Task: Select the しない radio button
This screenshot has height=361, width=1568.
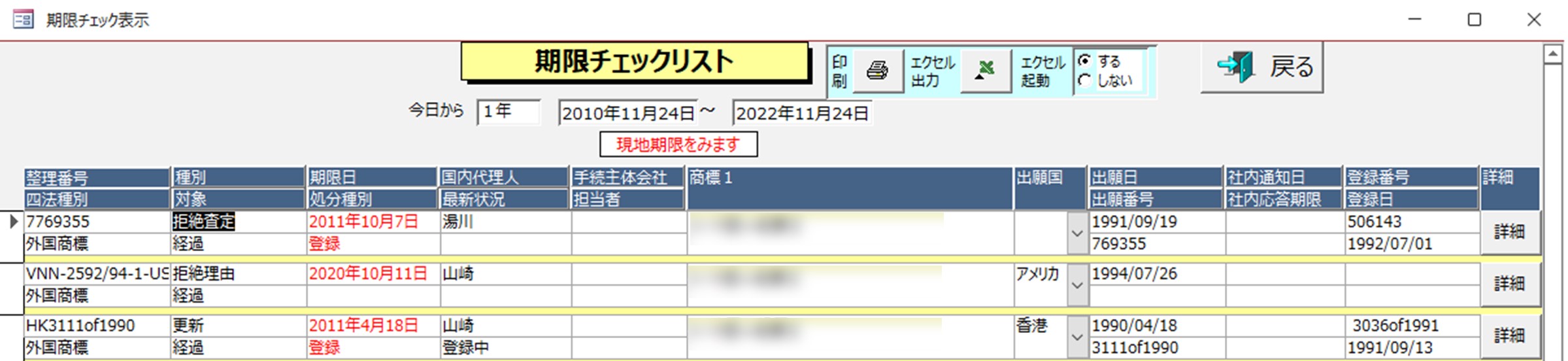Action: coord(1085,80)
